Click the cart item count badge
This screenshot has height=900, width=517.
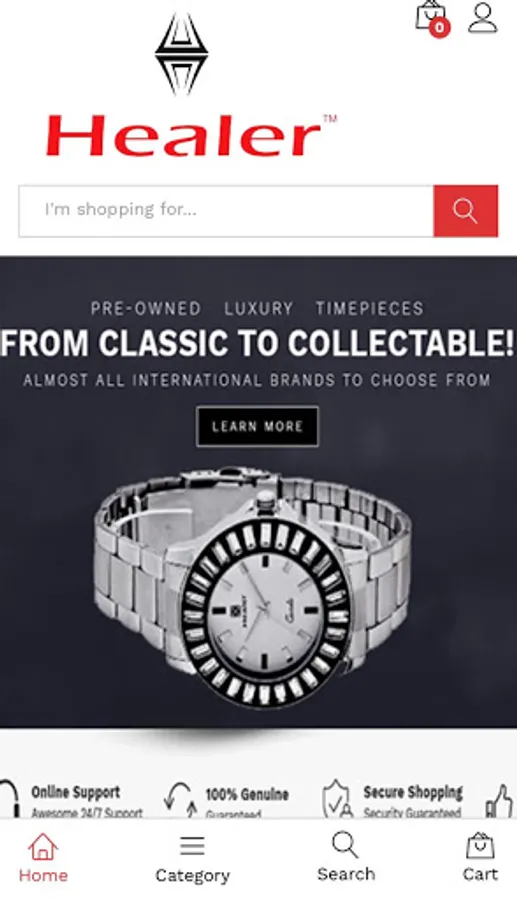click(x=439, y=27)
